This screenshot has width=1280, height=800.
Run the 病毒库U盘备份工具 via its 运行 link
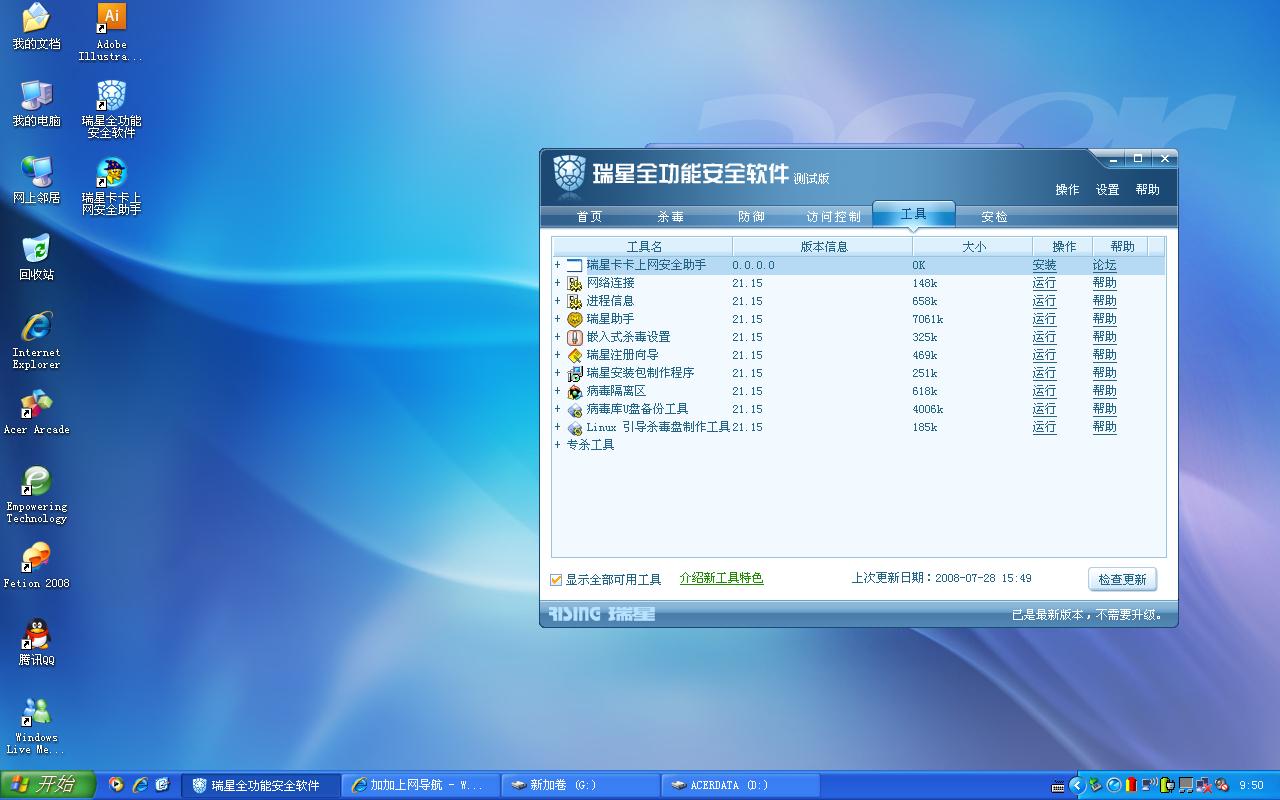[1044, 409]
